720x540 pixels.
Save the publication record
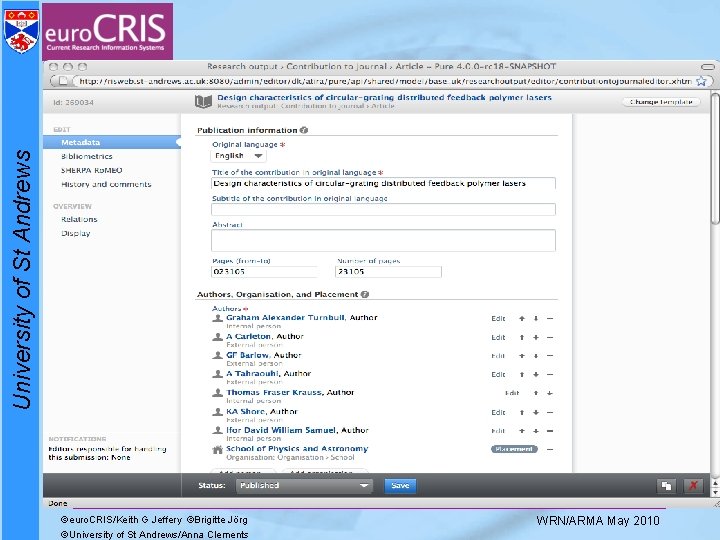[x=400, y=485]
